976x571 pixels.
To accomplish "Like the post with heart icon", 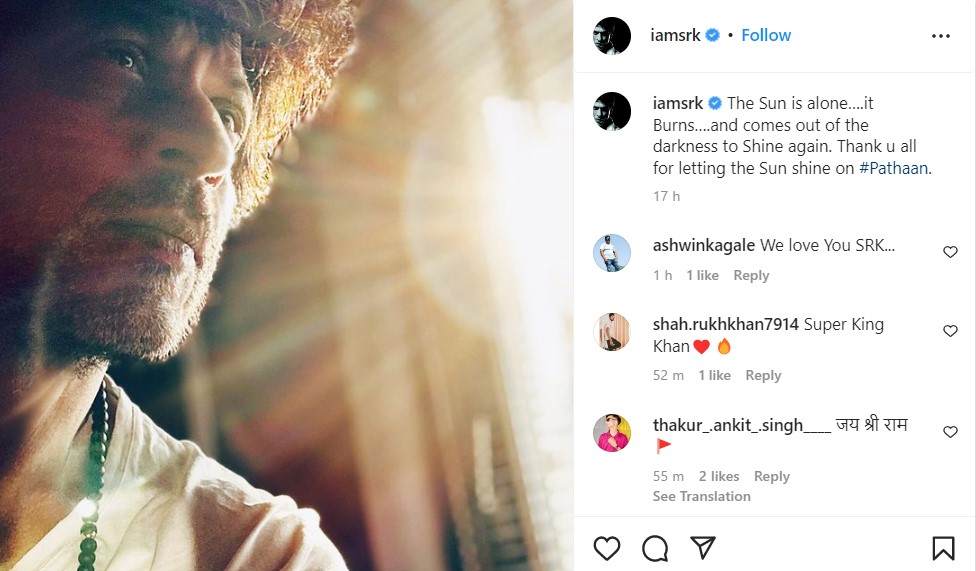I will (607, 548).
